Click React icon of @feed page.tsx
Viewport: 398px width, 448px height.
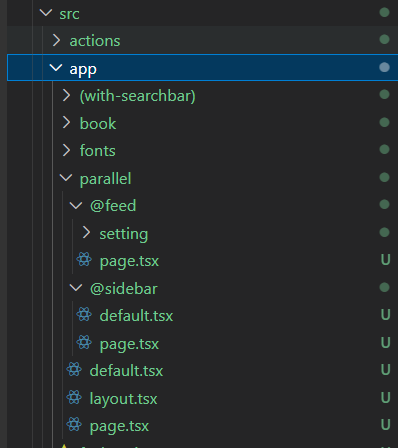(x=84, y=260)
